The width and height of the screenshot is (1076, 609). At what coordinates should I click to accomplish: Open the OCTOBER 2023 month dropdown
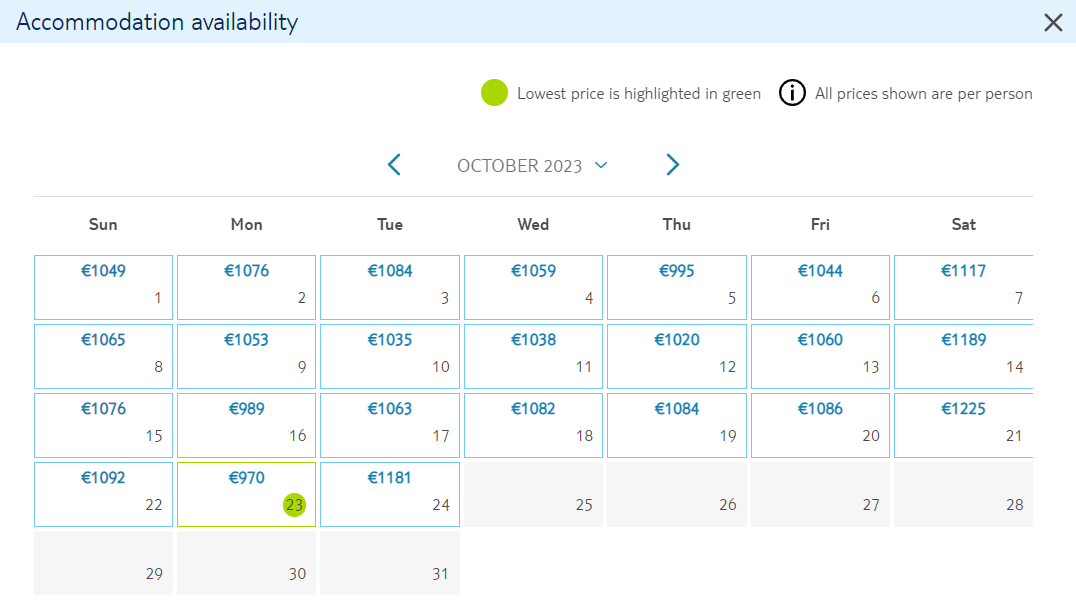533,165
